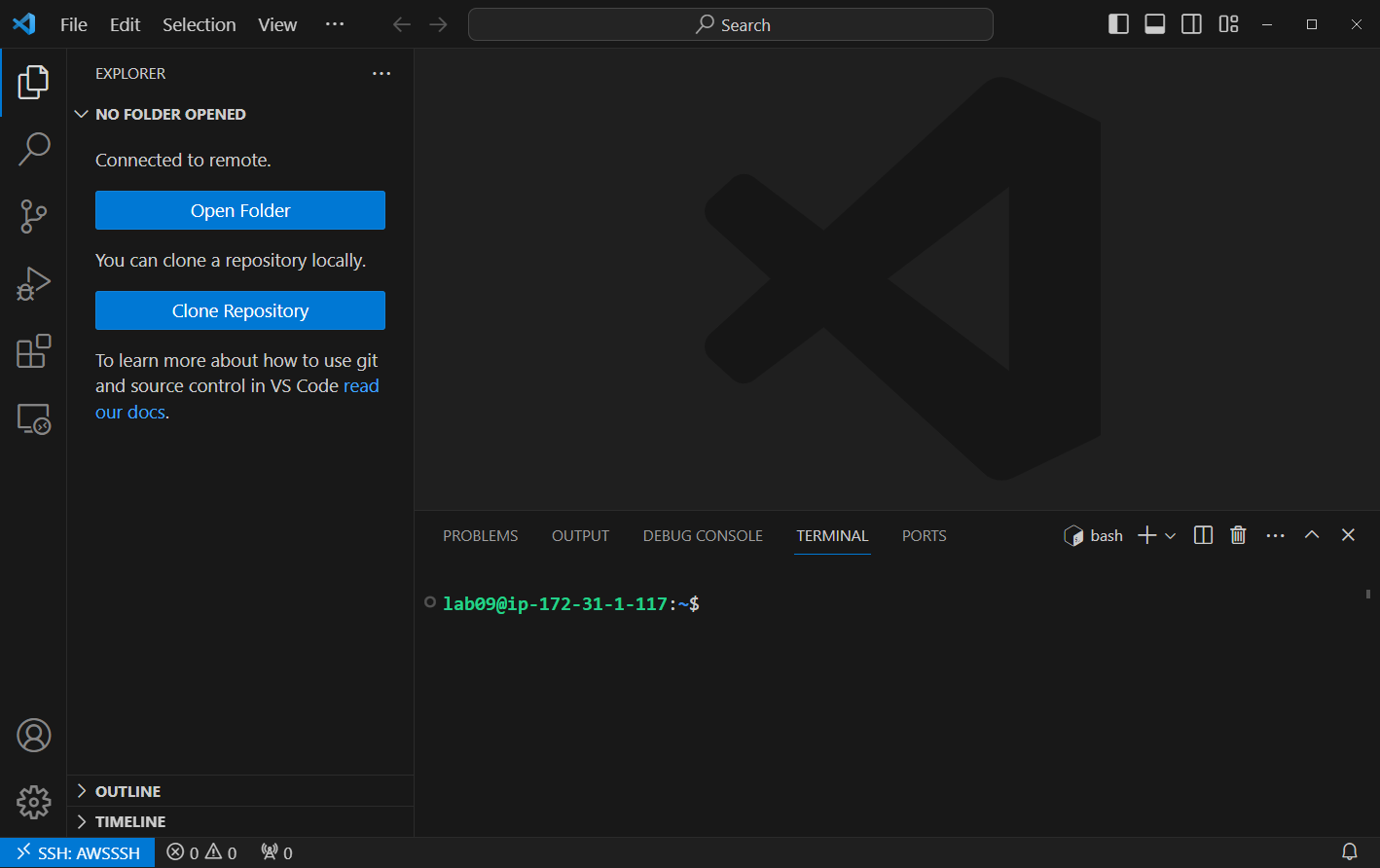Open the Manage gear icon
This screenshot has width=1380, height=868.
click(x=33, y=803)
